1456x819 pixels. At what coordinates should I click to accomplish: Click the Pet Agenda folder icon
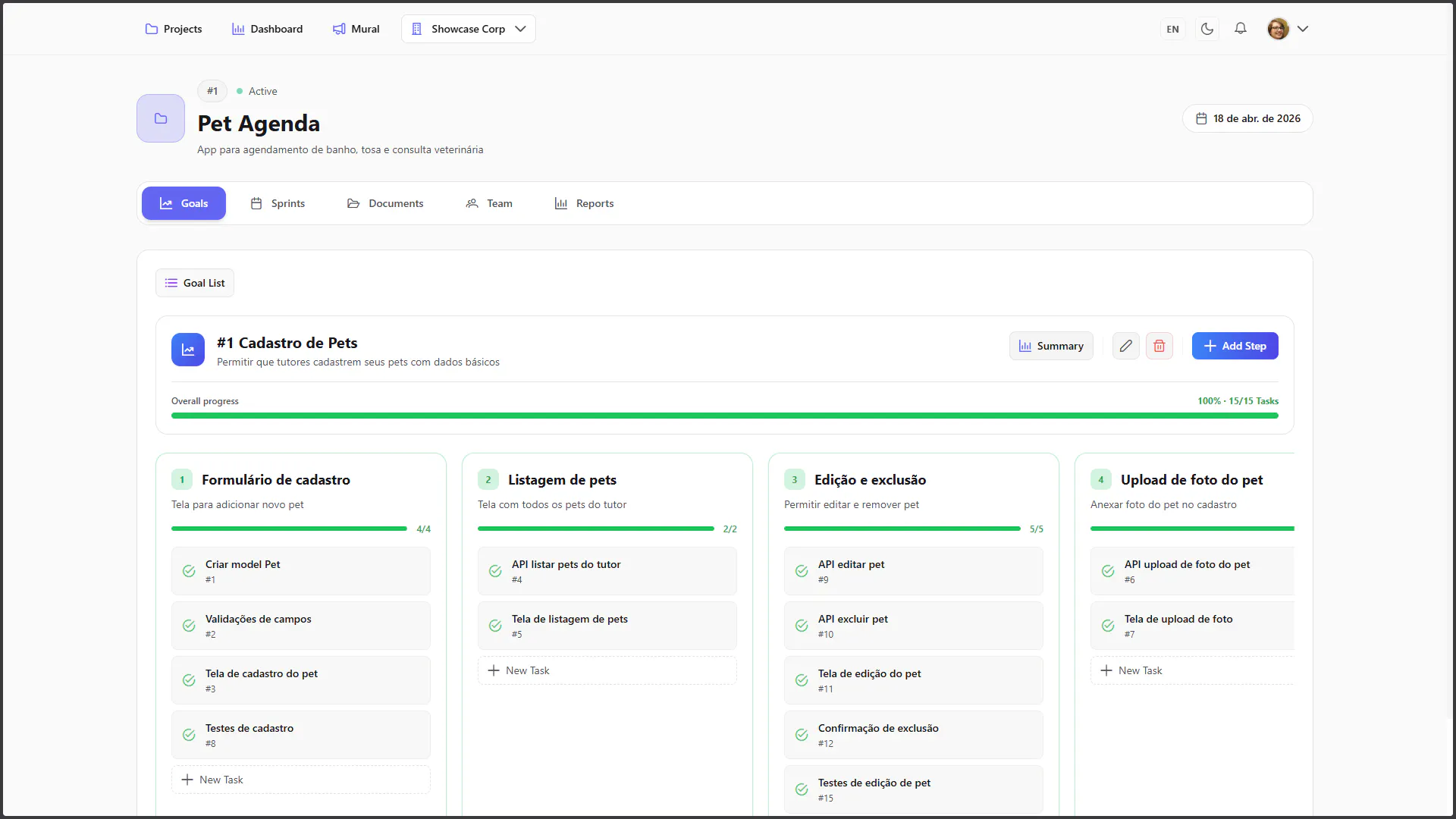(161, 118)
